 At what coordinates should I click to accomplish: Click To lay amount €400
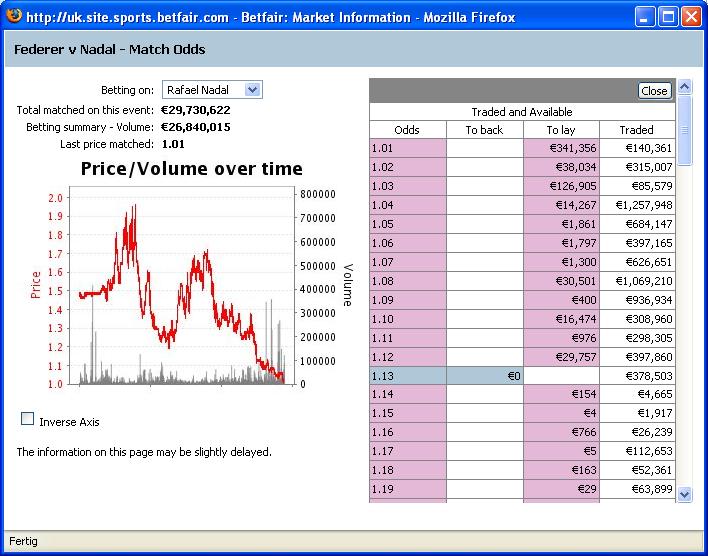[561, 300]
